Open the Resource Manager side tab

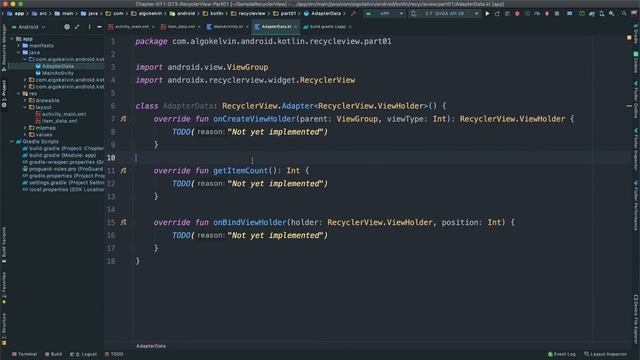pyautogui.click(x=4, y=47)
